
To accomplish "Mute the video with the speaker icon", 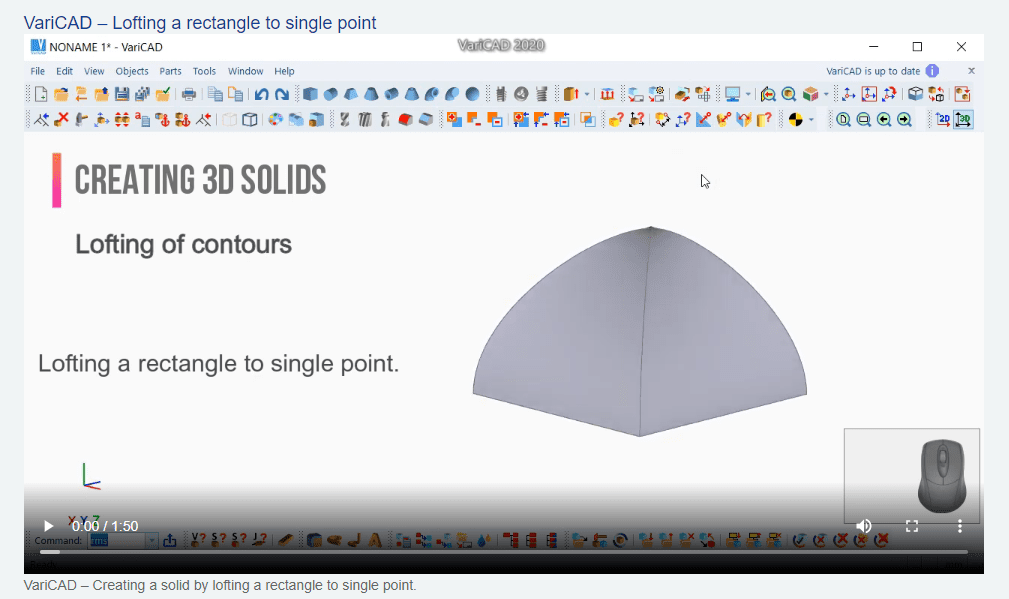I will click(864, 526).
